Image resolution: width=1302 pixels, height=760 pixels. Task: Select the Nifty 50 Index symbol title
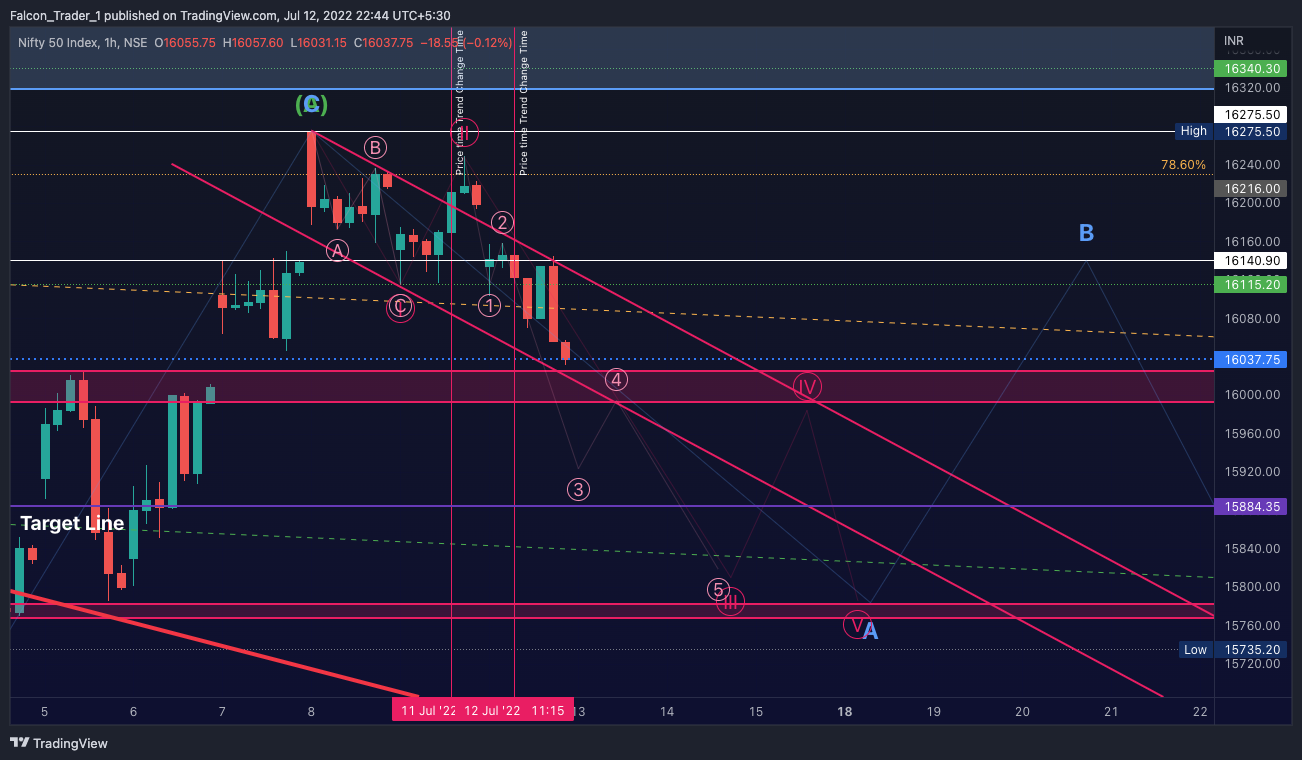(x=59, y=42)
